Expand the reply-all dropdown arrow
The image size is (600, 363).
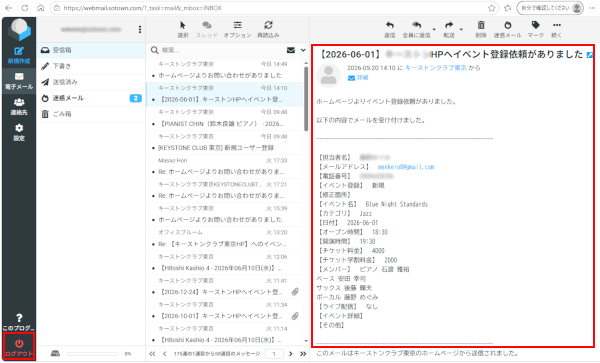[434, 29]
